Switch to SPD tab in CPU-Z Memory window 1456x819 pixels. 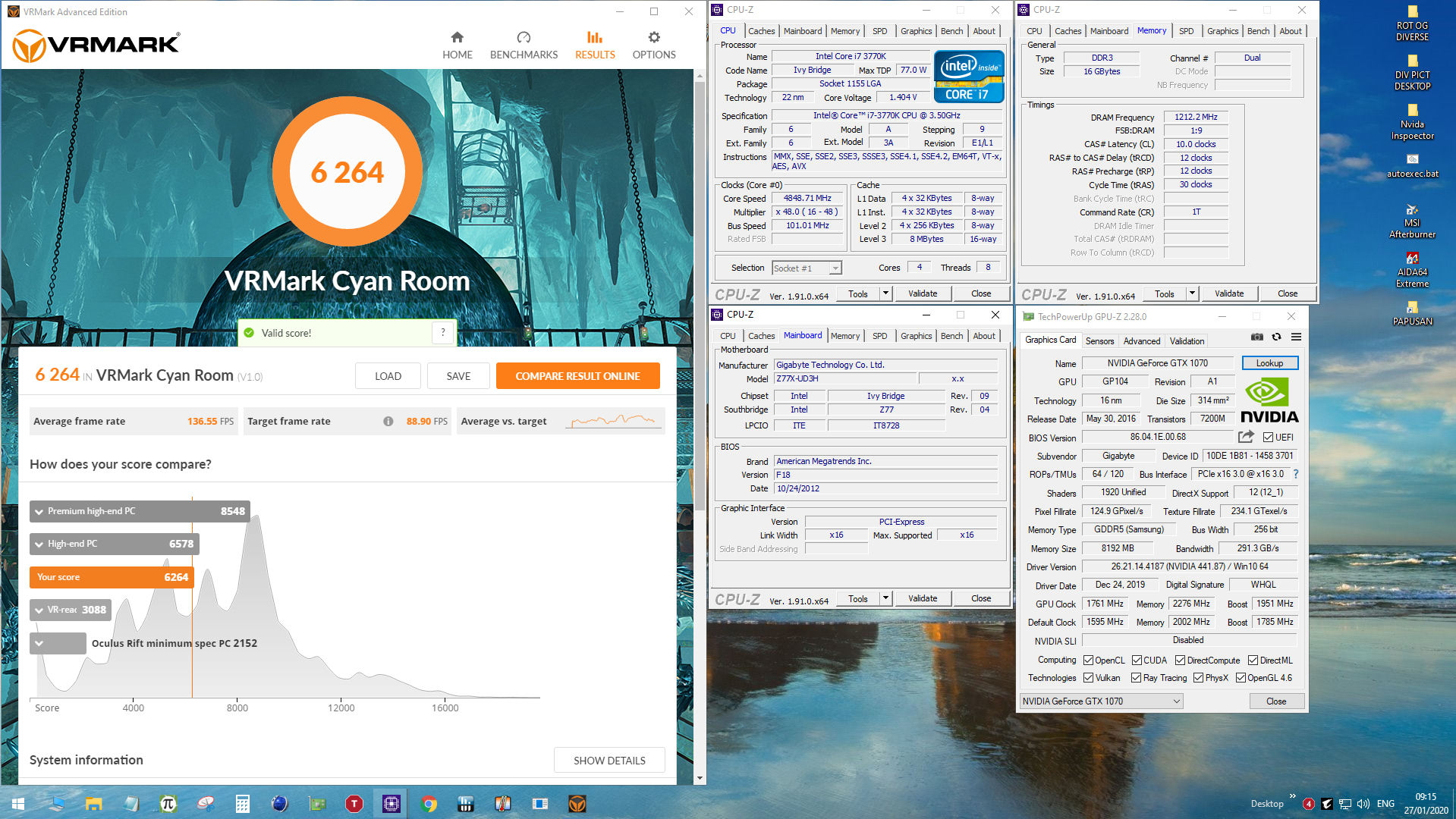[1186, 31]
